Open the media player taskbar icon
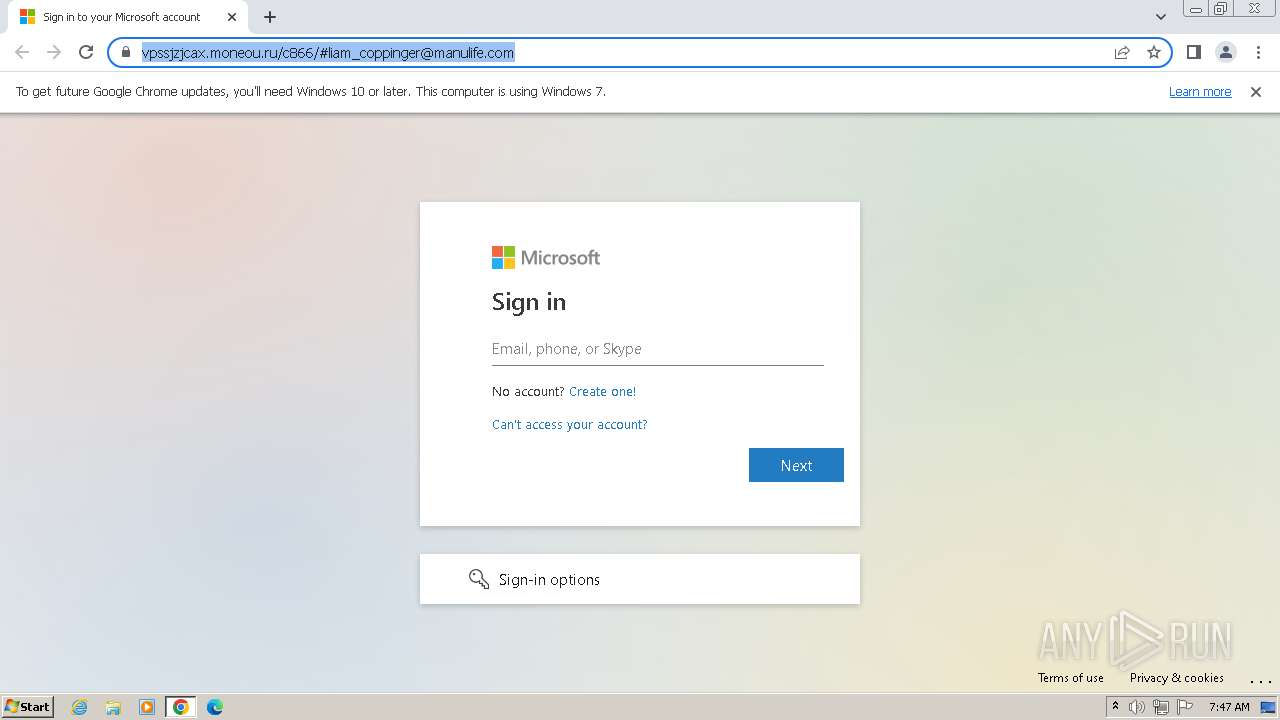This screenshot has height=720, width=1280. pos(147,707)
